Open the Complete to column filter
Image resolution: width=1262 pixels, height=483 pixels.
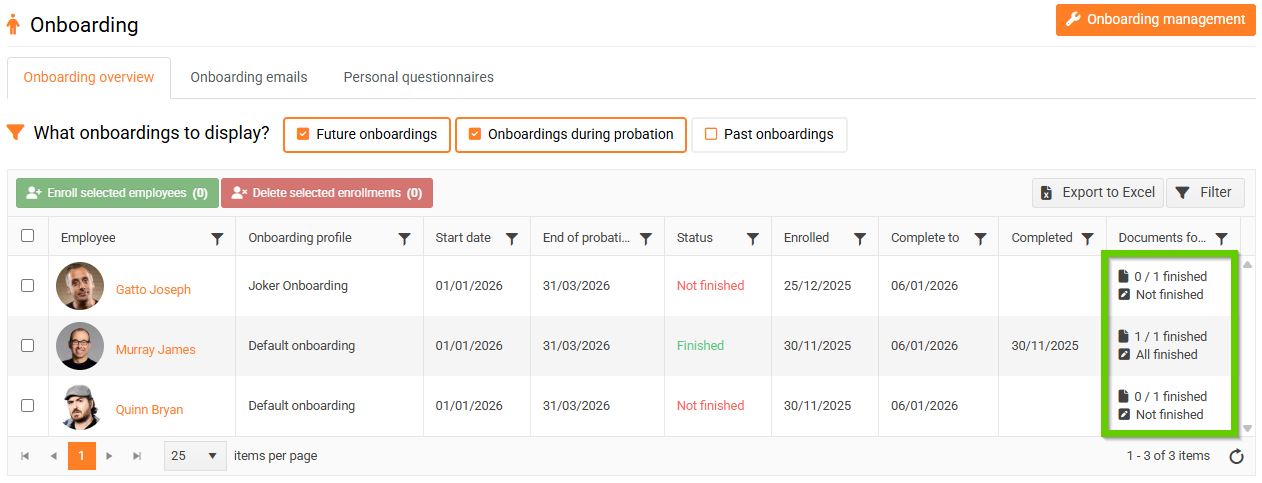(x=980, y=239)
